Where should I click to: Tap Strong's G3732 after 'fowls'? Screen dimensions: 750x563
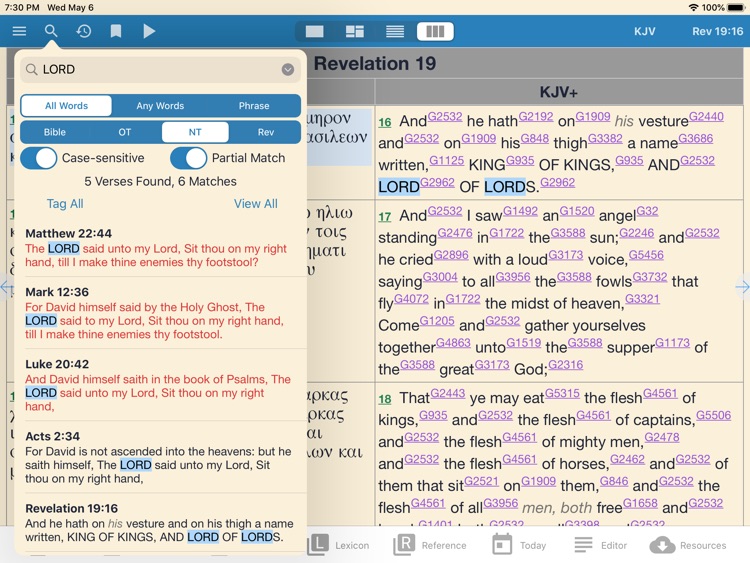[x=650, y=277]
